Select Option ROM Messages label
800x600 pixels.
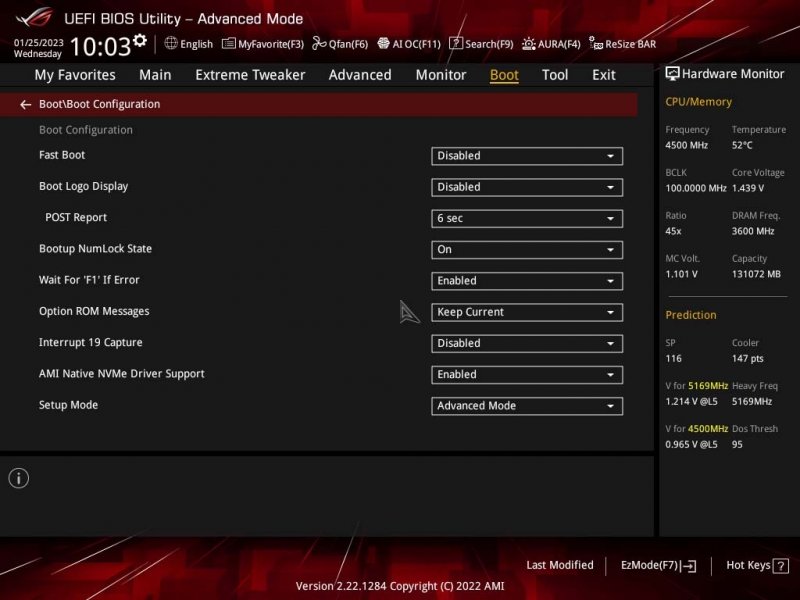point(94,312)
